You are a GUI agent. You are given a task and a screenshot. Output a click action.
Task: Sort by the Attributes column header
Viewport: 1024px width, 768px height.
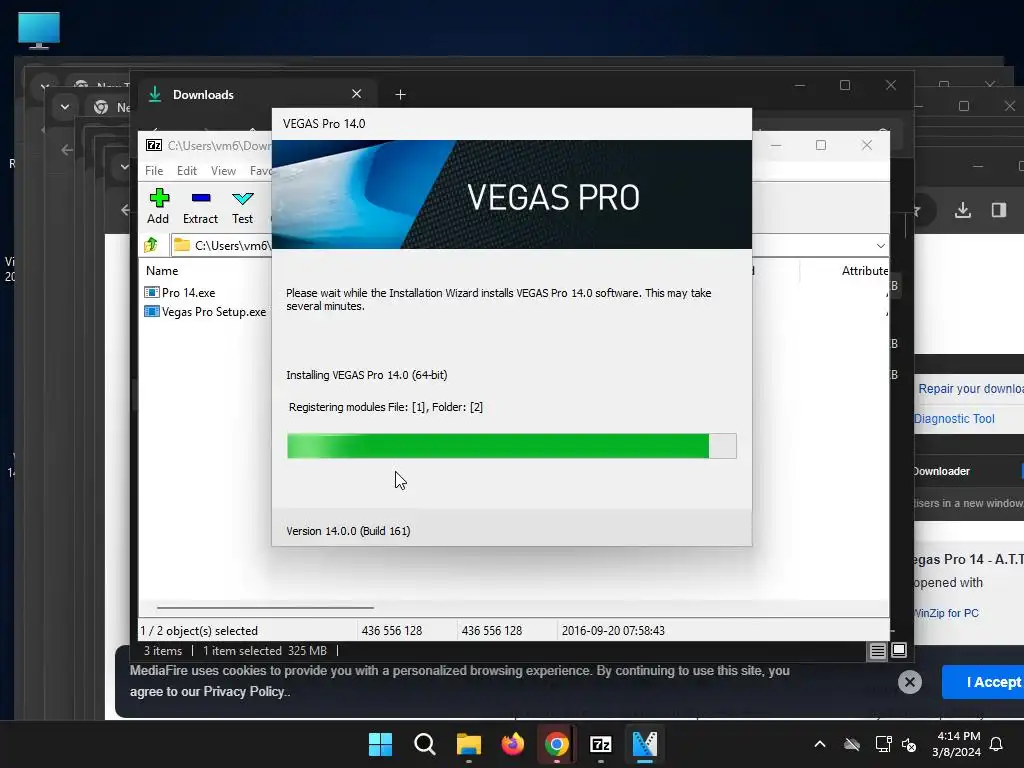pos(865,270)
